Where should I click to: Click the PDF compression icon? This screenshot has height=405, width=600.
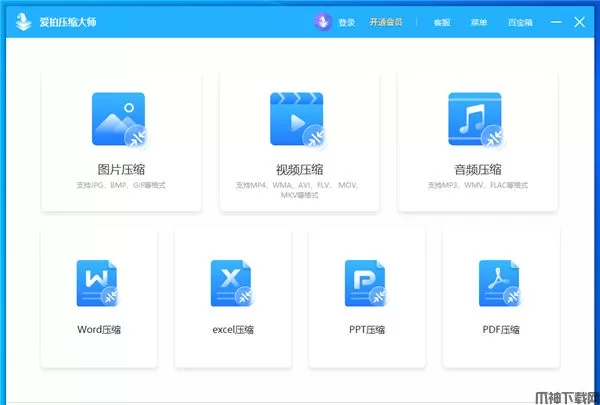point(500,283)
